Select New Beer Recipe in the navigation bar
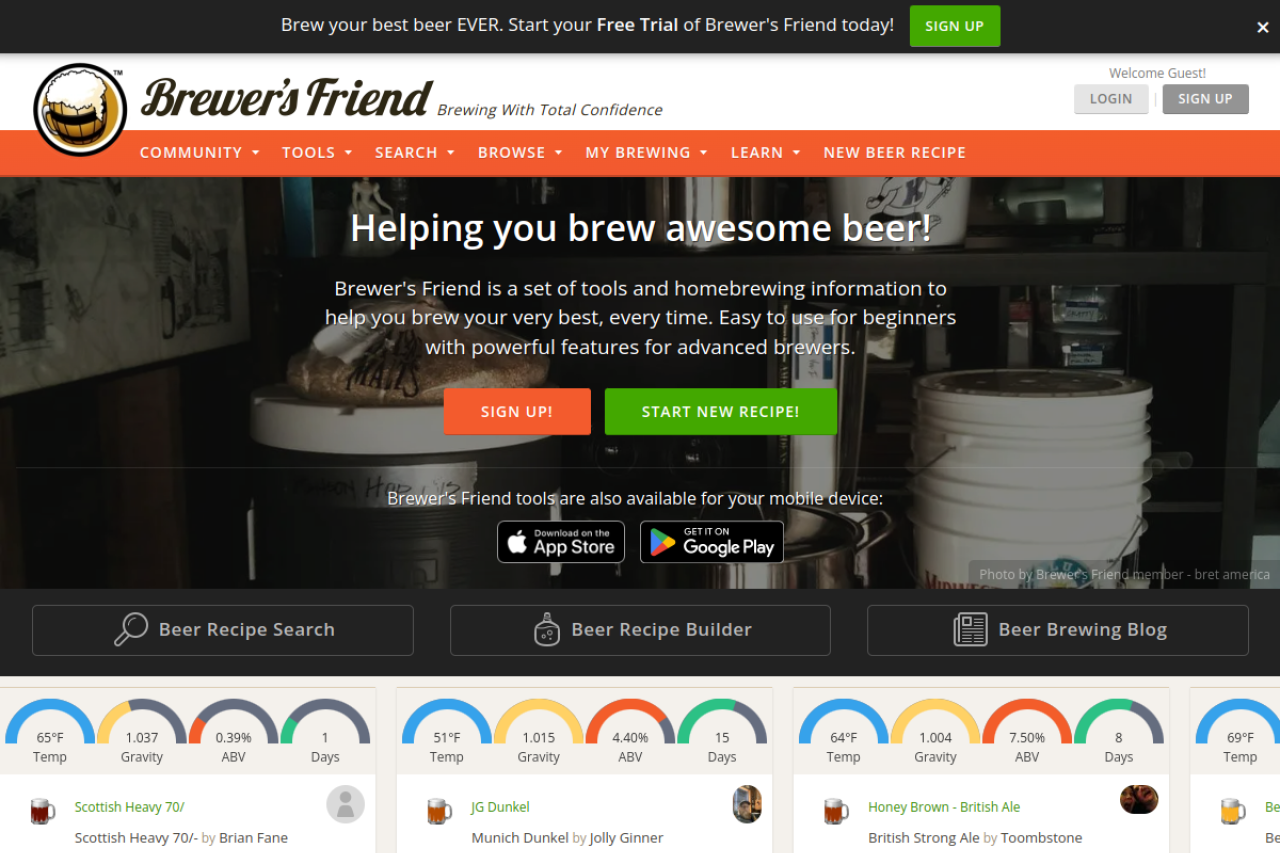 click(x=894, y=153)
